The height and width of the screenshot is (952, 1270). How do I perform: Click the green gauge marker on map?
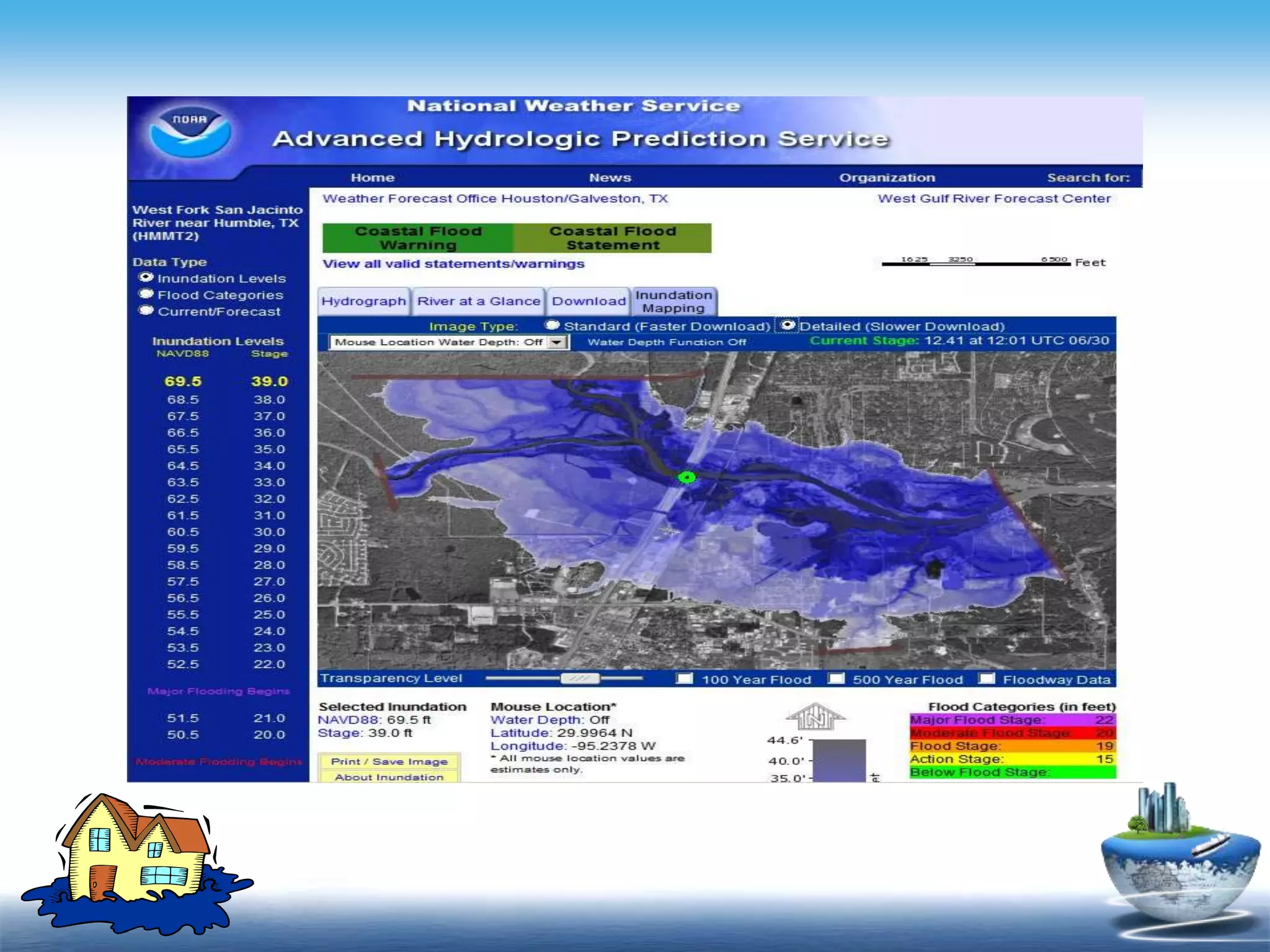686,477
